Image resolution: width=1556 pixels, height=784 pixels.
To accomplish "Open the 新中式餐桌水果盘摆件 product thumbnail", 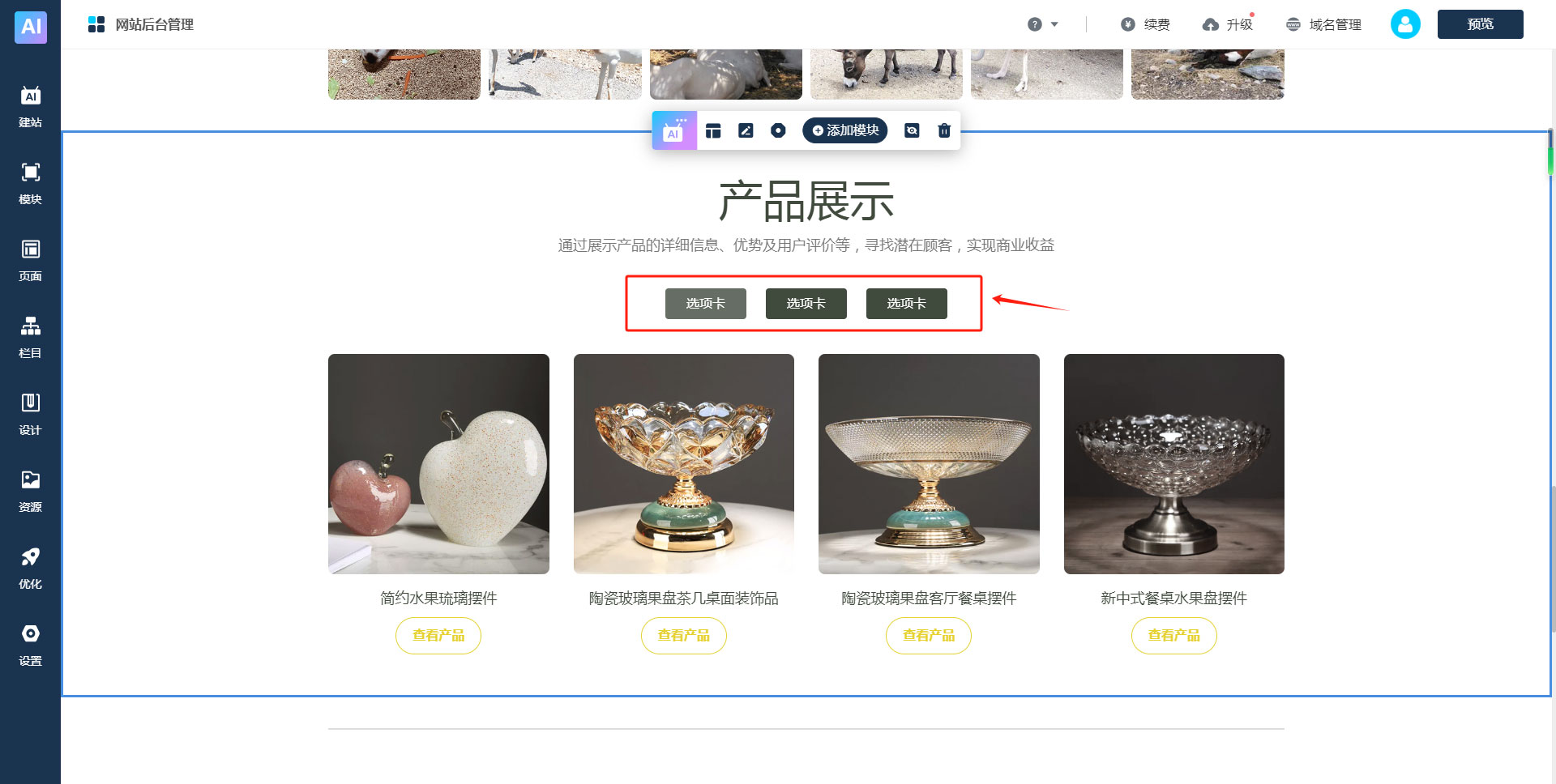I will (1173, 464).
